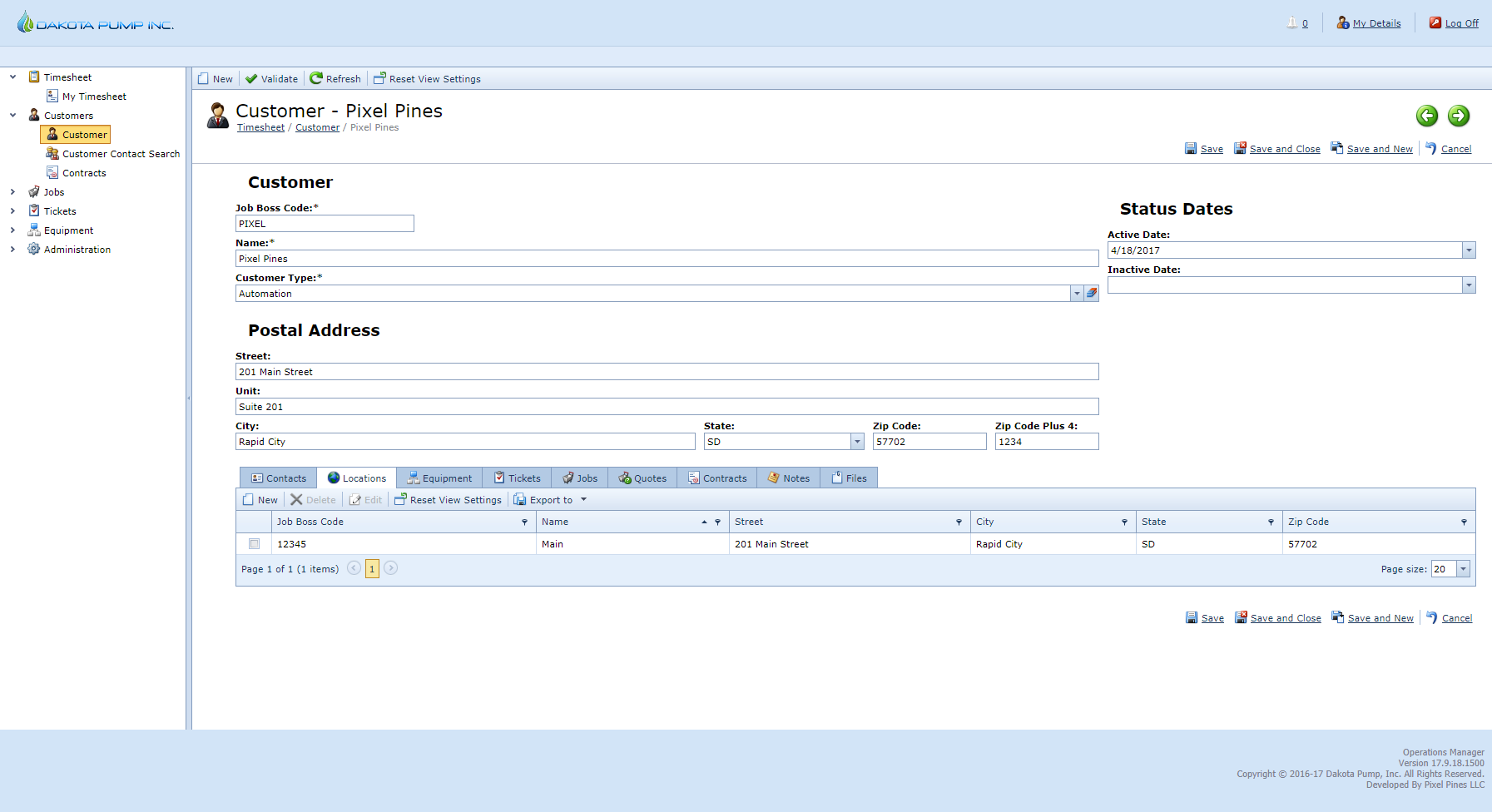The image size is (1492, 812).
Task: Click Export to in grid toolbar
Action: coord(550,500)
